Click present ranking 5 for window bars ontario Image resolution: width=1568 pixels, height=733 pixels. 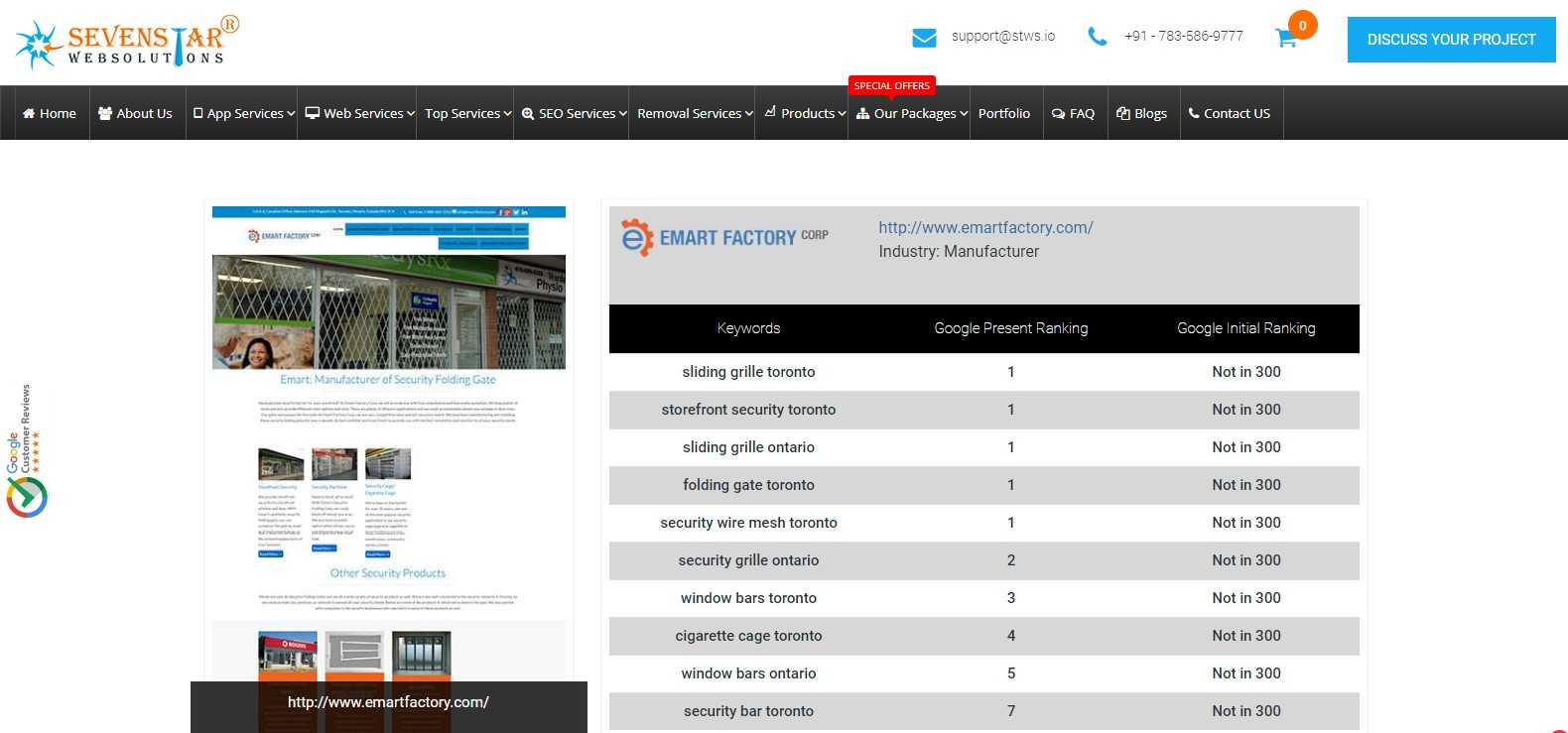coord(1011,673)
